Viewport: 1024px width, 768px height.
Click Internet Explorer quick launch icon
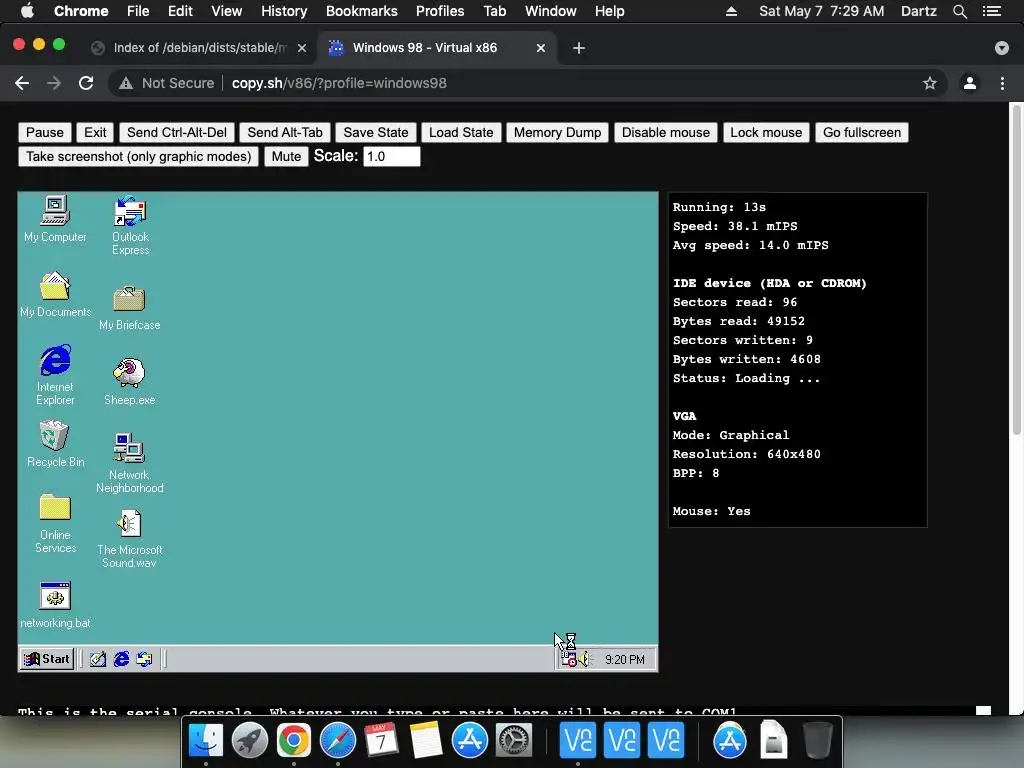click(121, 659)
